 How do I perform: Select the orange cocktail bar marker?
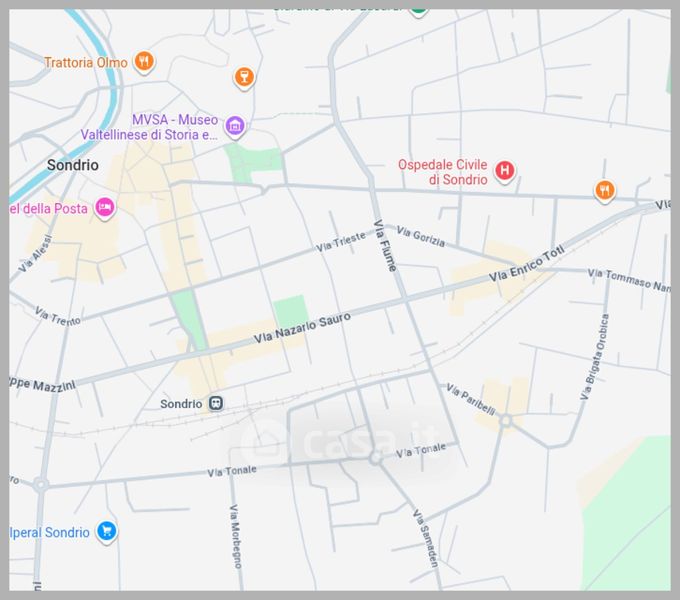click(244, 77)
